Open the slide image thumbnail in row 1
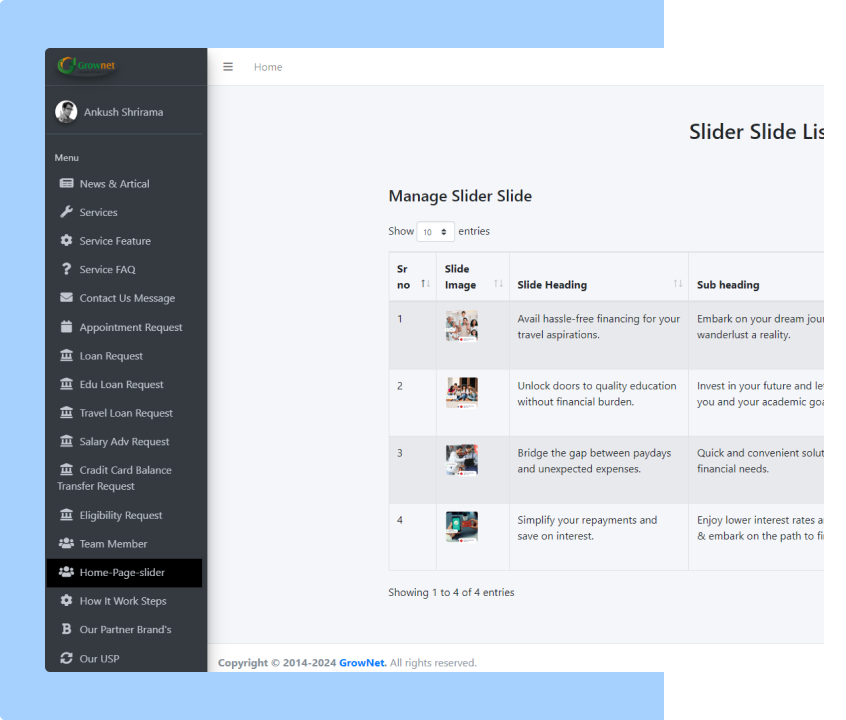This screenshot has width=846, height=720. [461, 326]
